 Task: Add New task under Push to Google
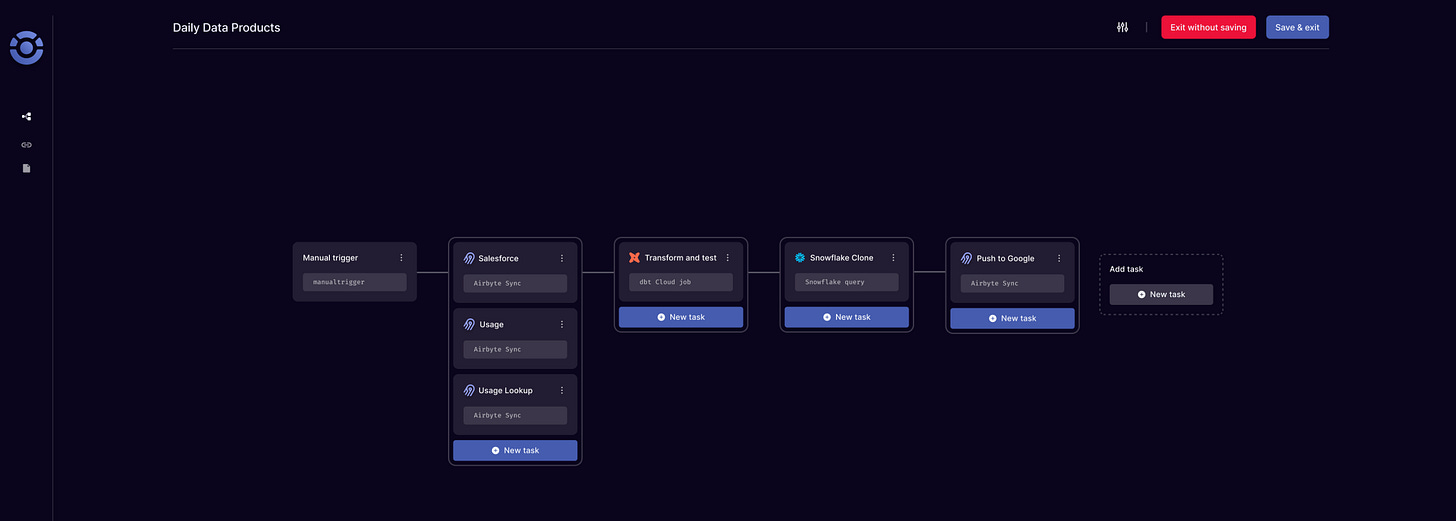1012,318
